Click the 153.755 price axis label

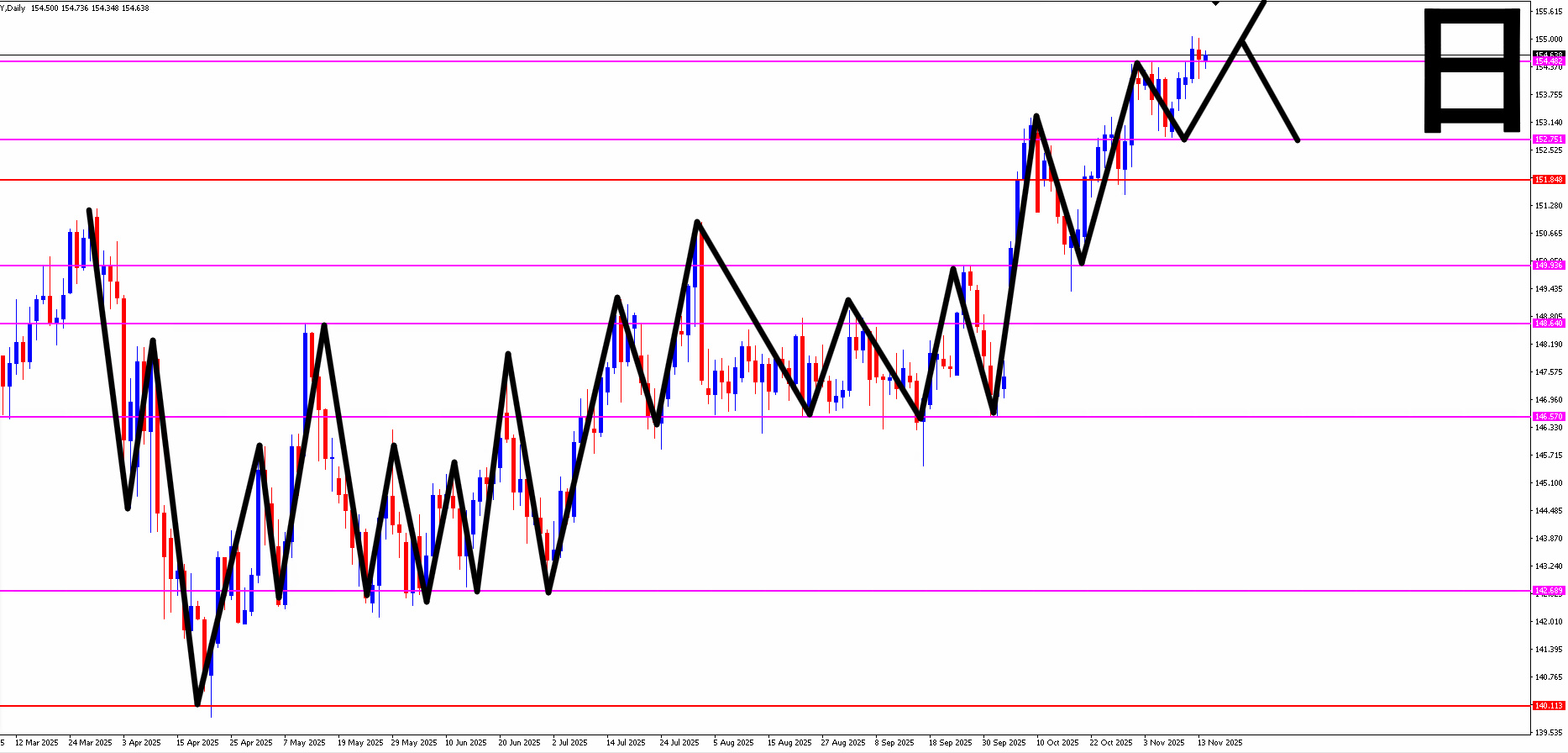[x=1549, y=95]
